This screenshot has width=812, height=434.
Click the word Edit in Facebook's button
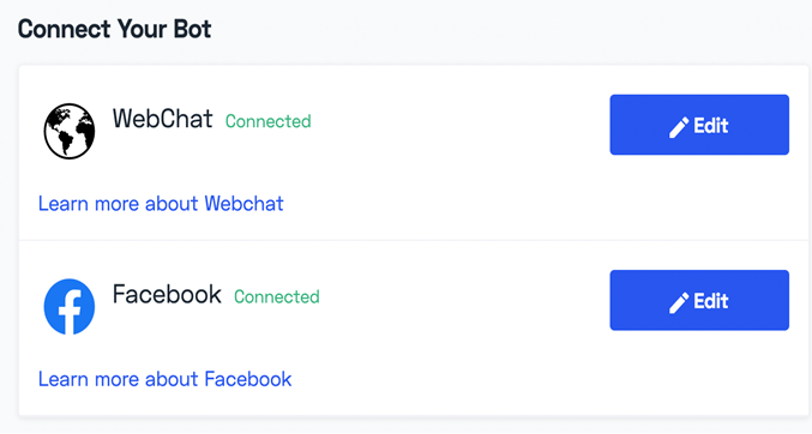pos(711,301)
